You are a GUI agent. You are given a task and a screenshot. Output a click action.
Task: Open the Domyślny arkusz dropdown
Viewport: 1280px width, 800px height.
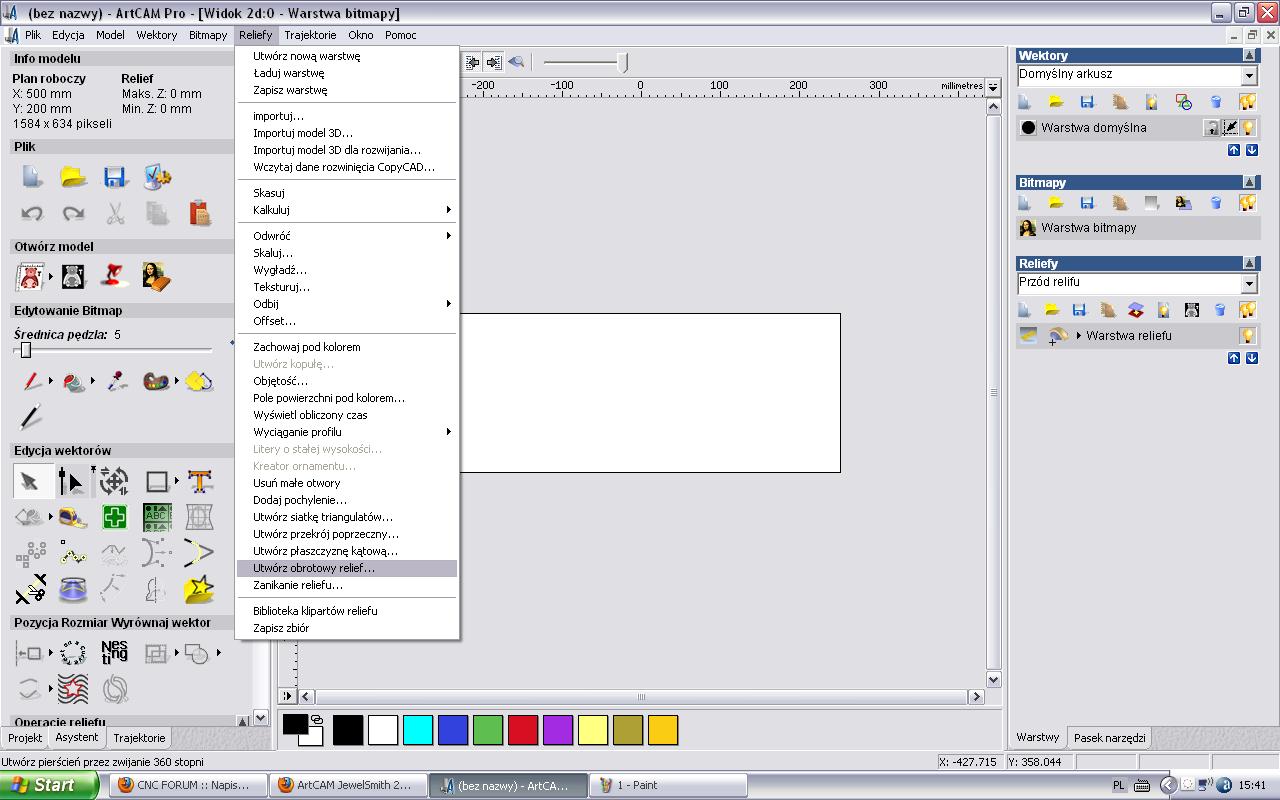pos(1249,75)
